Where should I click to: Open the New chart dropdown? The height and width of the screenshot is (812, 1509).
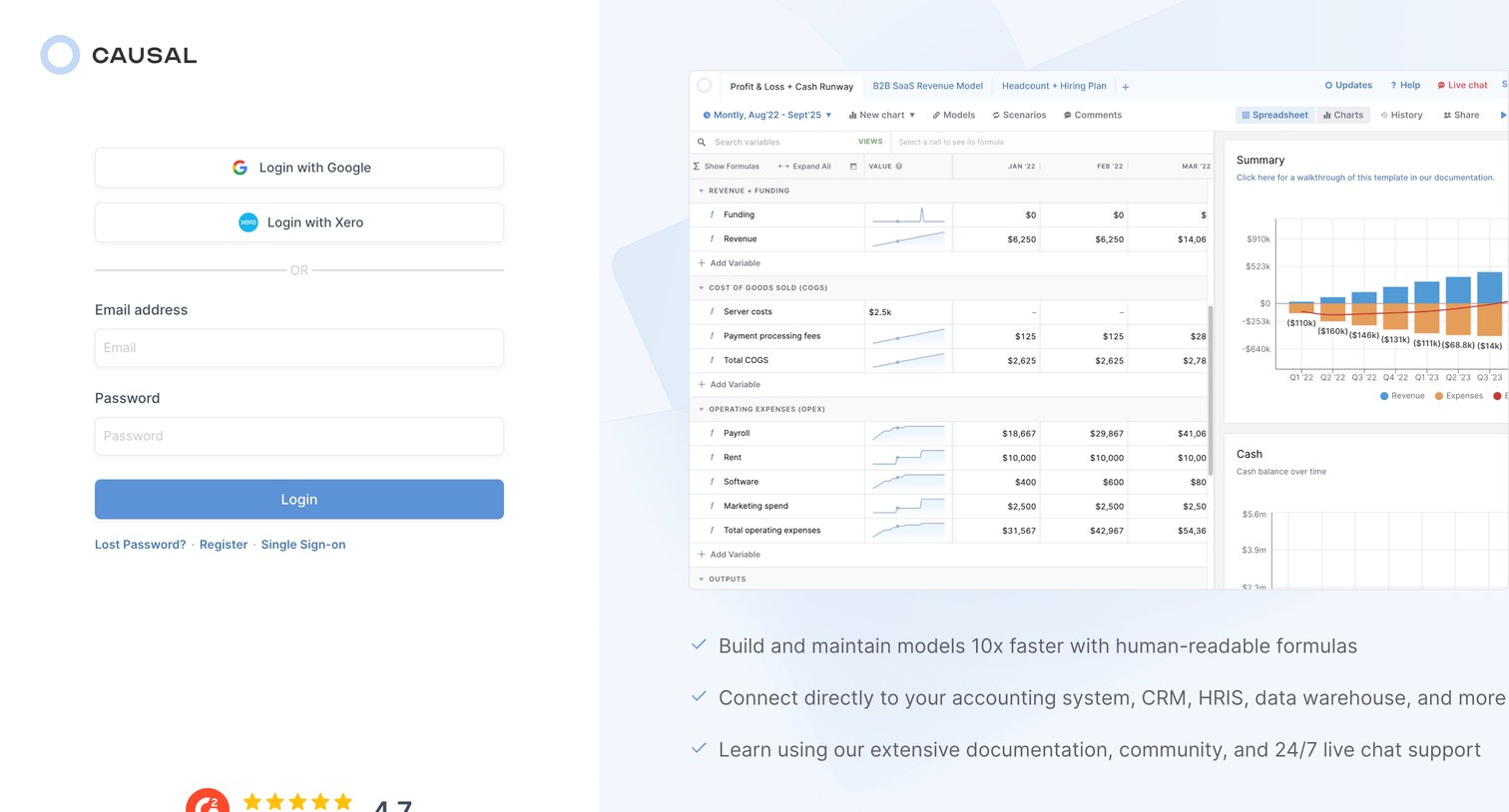pos(882,115)
